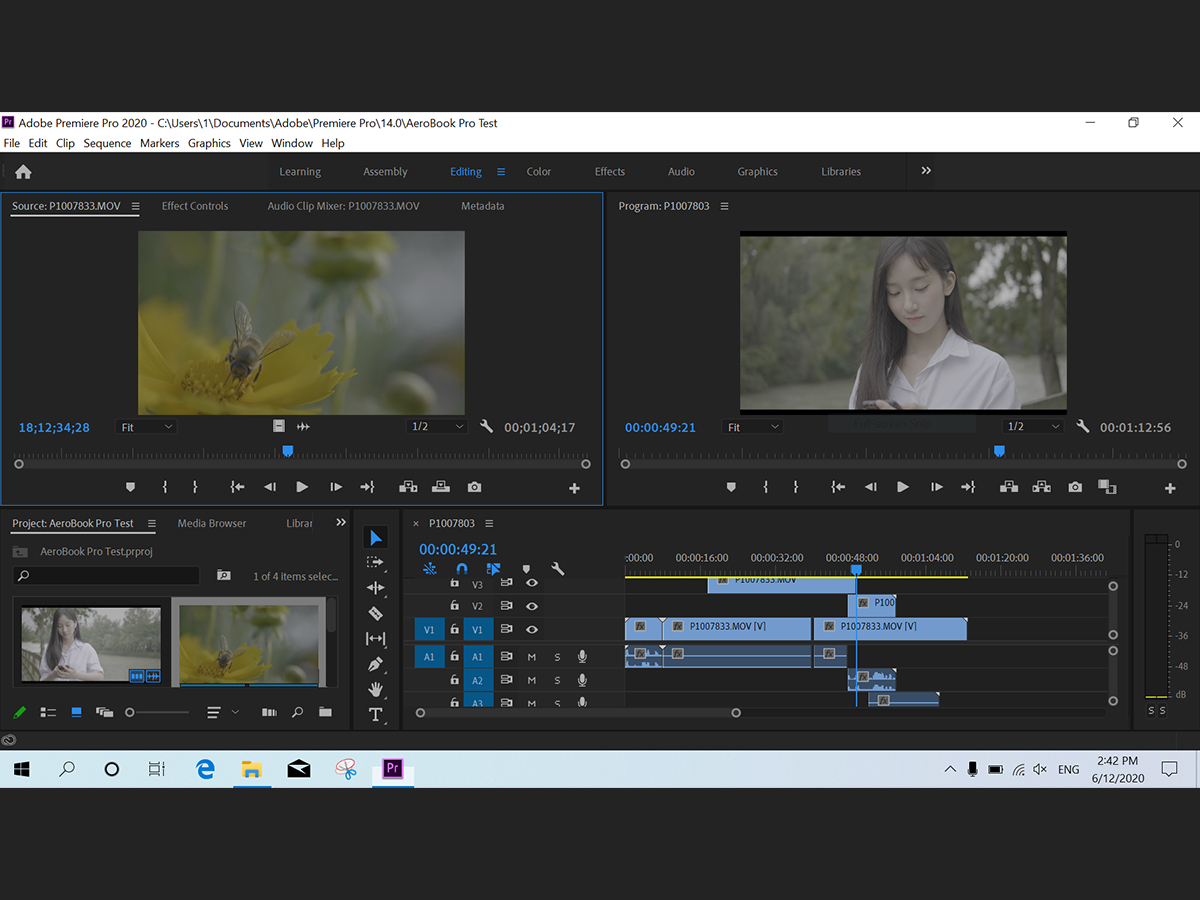Mute audio track A1
The image size is (1200, 900).
pyautogui.click(x=532, y=657)
